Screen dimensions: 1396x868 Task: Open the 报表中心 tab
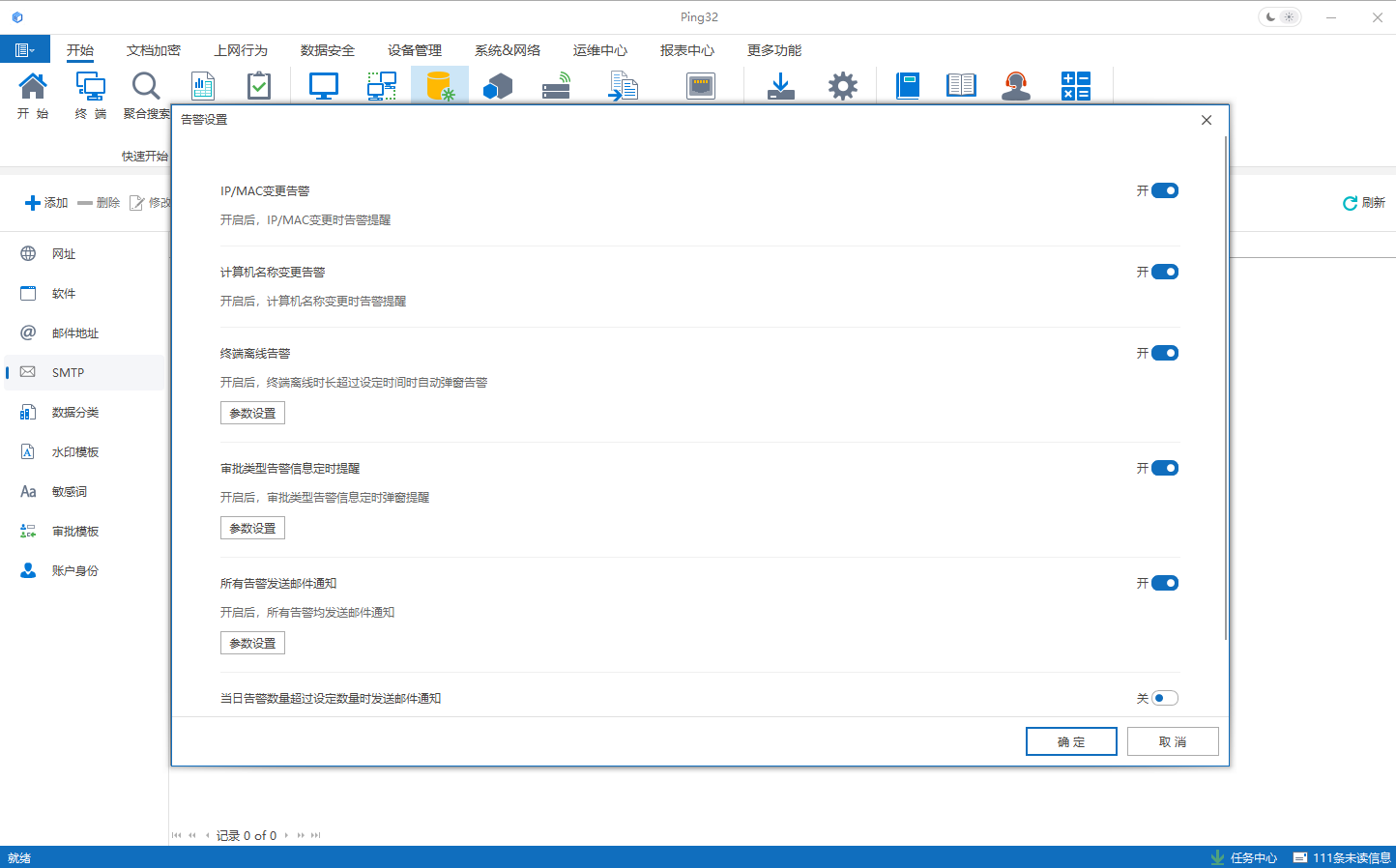pos(687,49)
